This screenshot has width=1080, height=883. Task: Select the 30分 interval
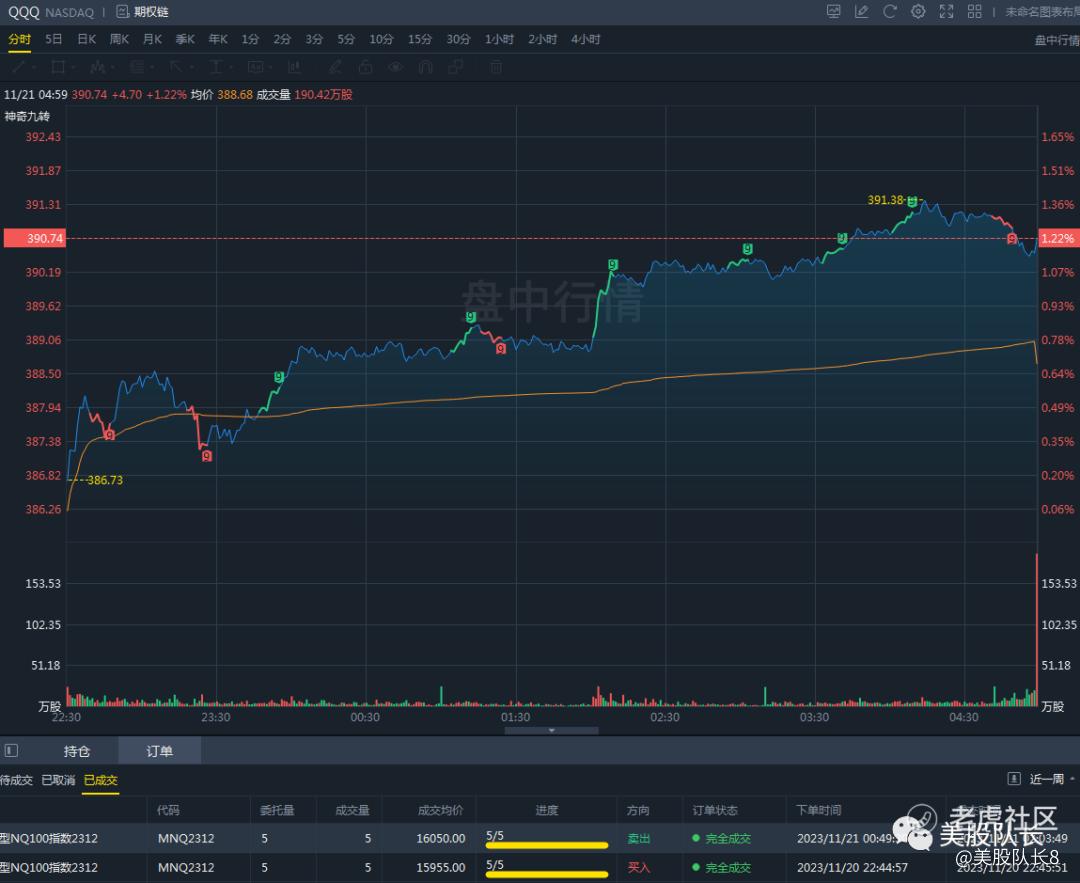458,39
